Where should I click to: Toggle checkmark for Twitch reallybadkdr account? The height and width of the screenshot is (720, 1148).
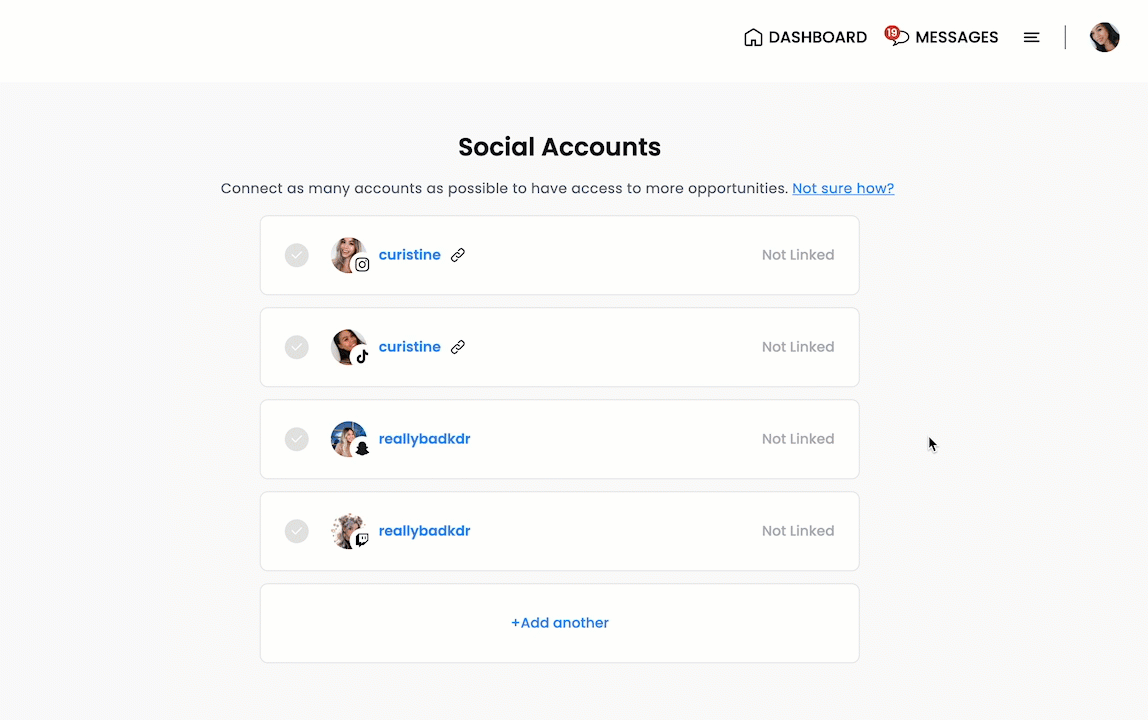click(297, 531)
